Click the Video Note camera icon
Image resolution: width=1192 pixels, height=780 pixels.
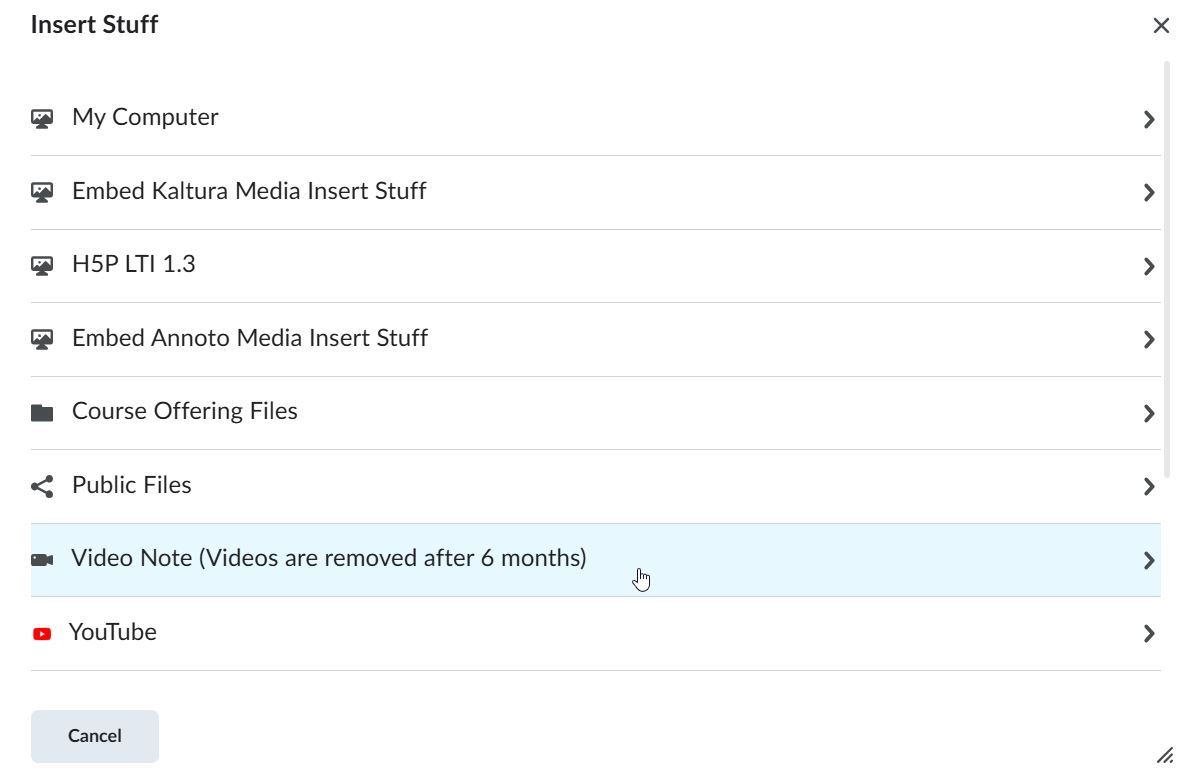tap(42, 560)
